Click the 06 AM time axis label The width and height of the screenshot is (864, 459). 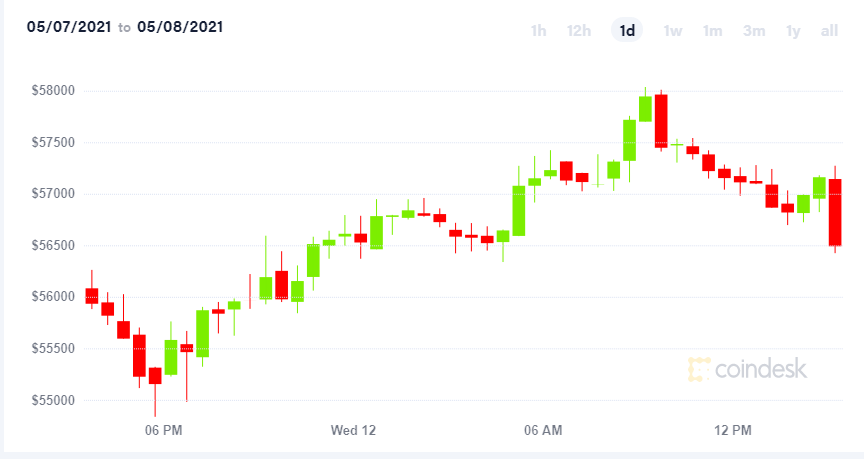543,430
